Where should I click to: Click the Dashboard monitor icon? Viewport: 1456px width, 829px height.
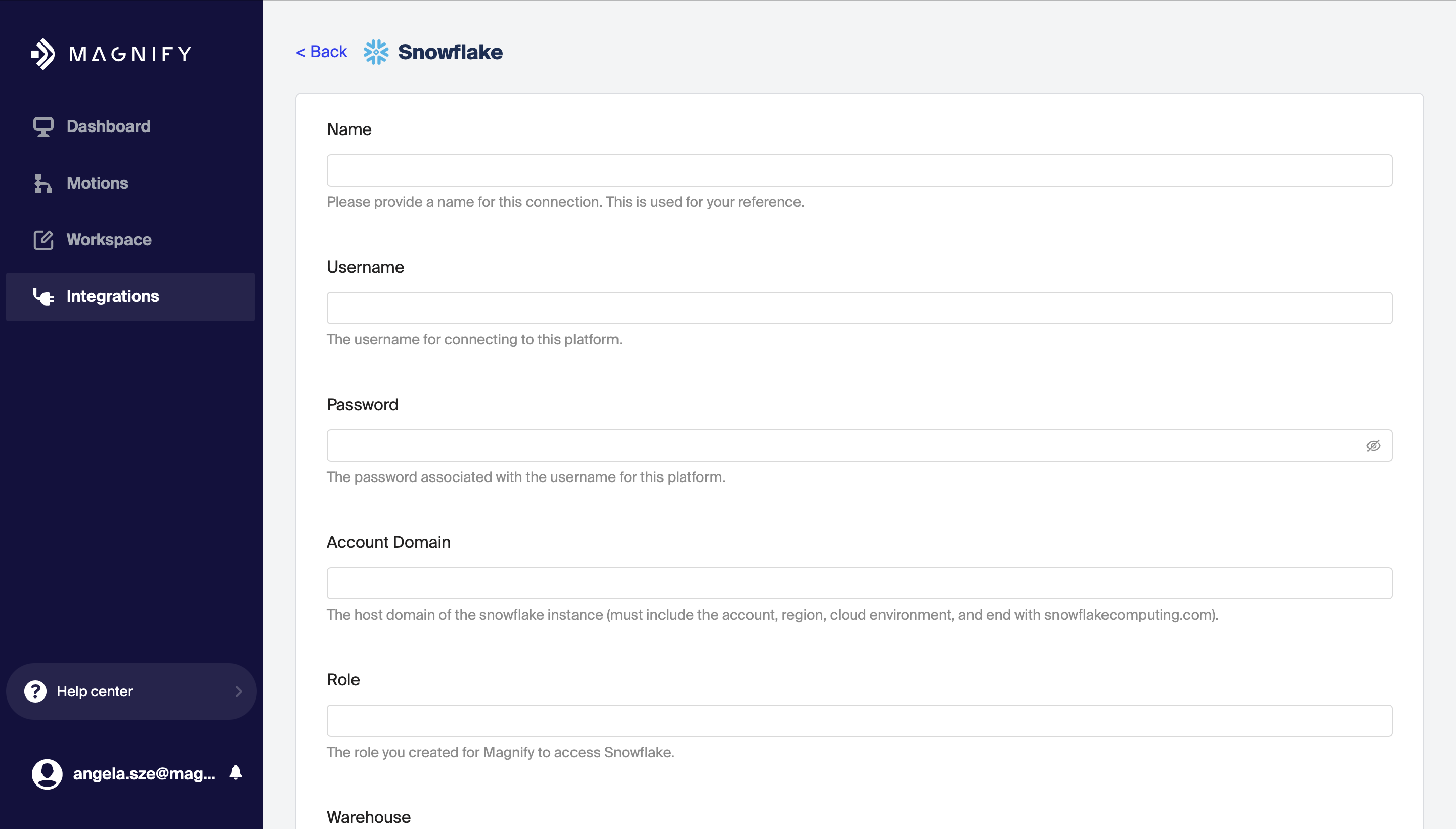pos(43,126)
